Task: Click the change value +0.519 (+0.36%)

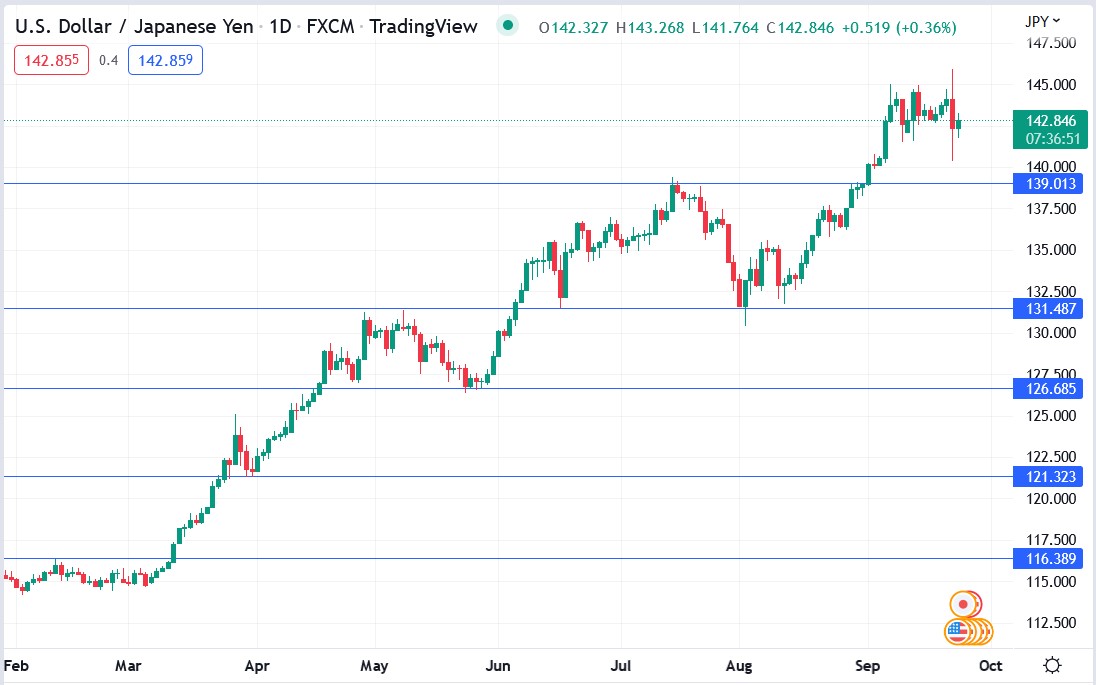Action: 899,28
